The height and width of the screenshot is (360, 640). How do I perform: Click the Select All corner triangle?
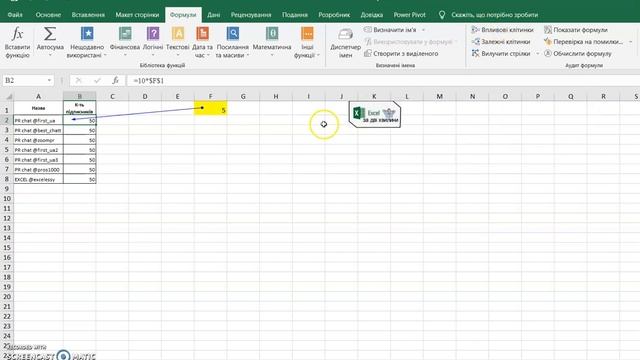[8, 96]
